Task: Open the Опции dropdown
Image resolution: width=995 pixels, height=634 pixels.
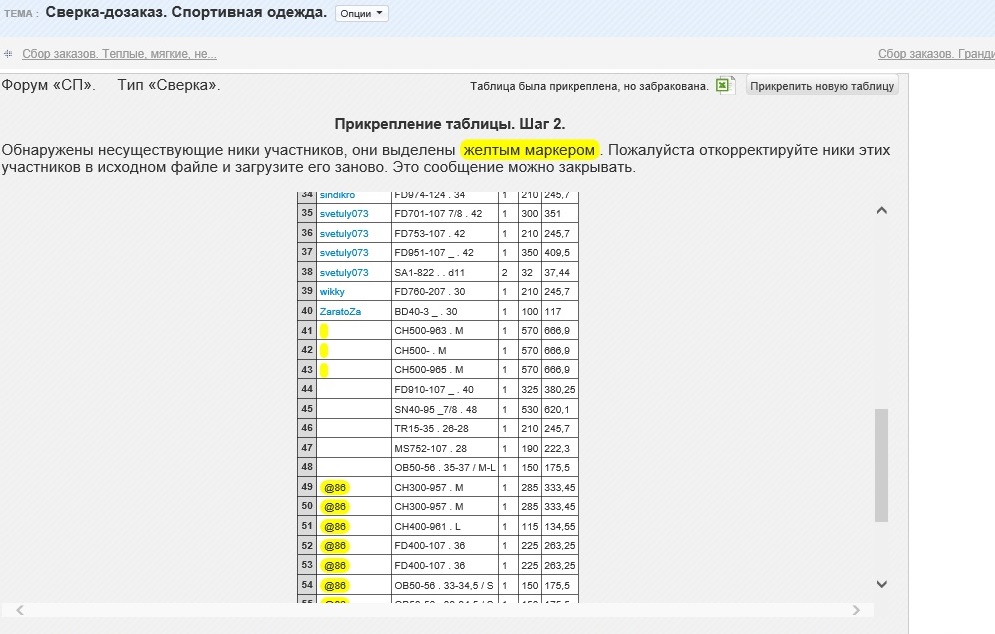Action: pos(361,14)
